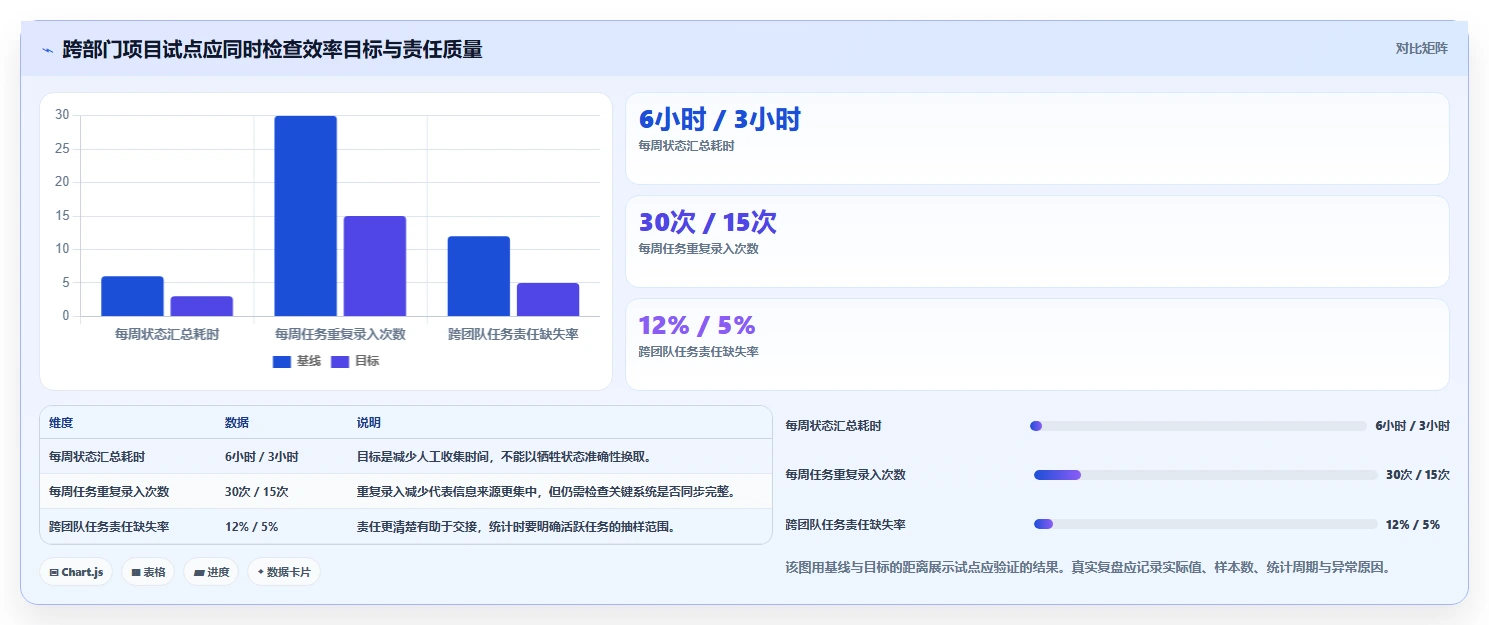Click description starting 目标是减少人工收集时间
This screenshot has width=1489, height=625.
tap(505, 457)
